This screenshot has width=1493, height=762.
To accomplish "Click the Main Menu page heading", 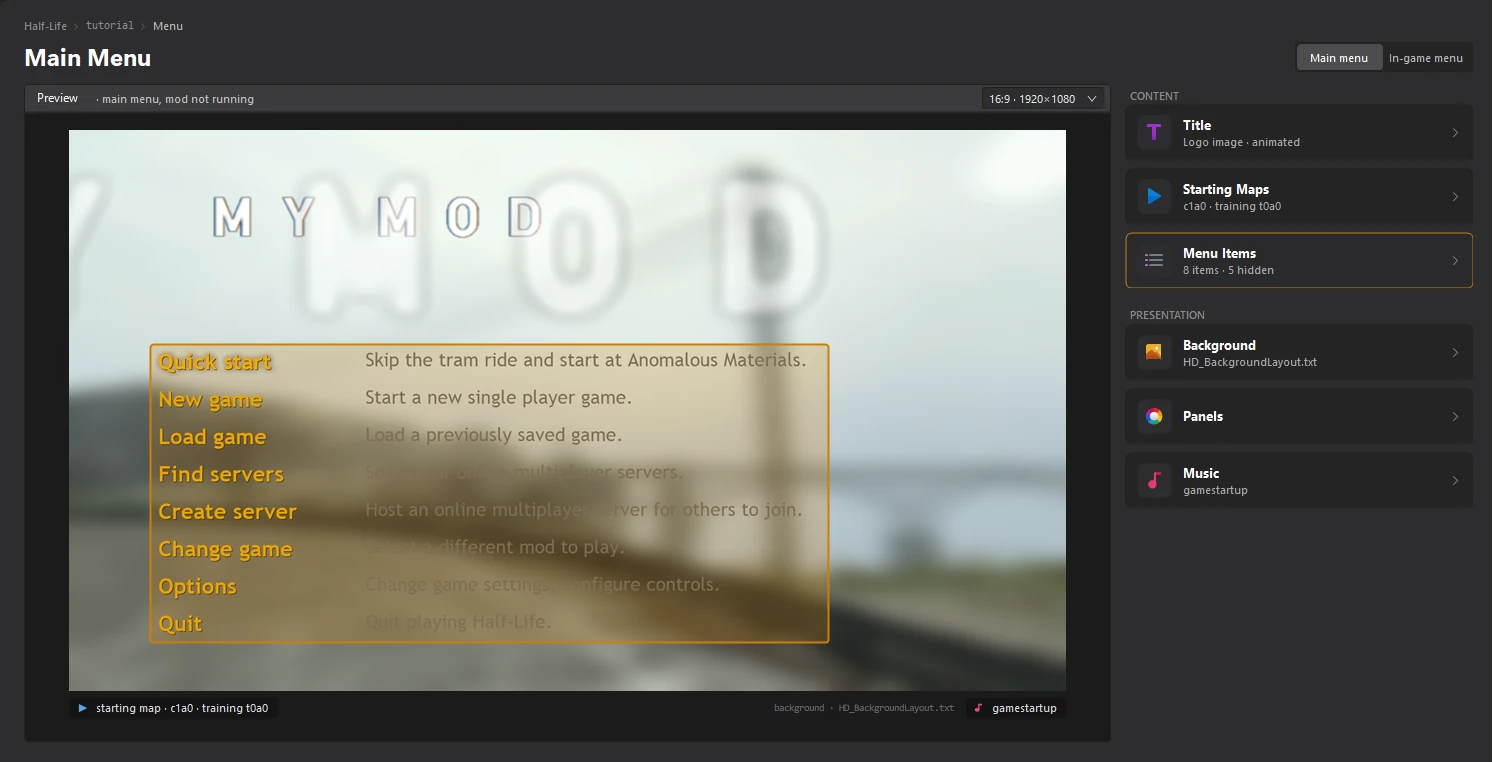I will [88, 58].
